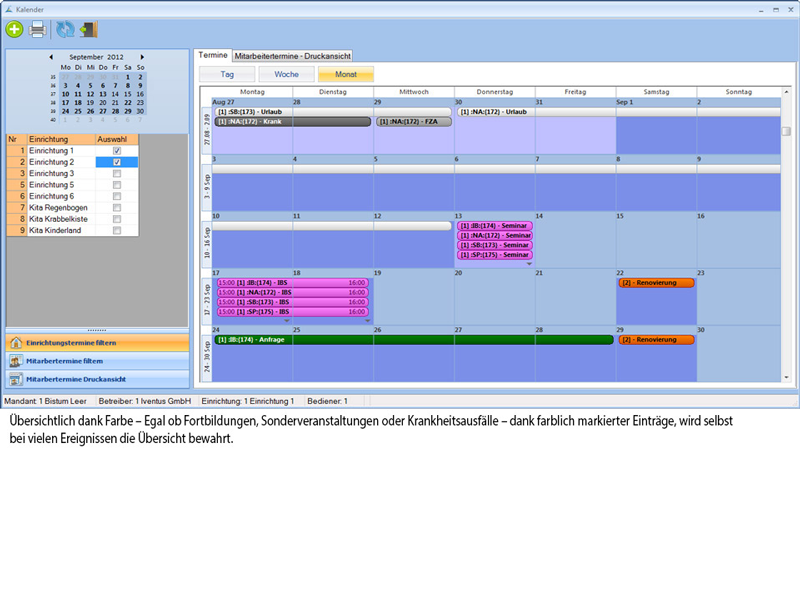800x600 pixels.
Task: Click house icon beside Einrichtungstermine filtern
Action: (x=16, y=343)
